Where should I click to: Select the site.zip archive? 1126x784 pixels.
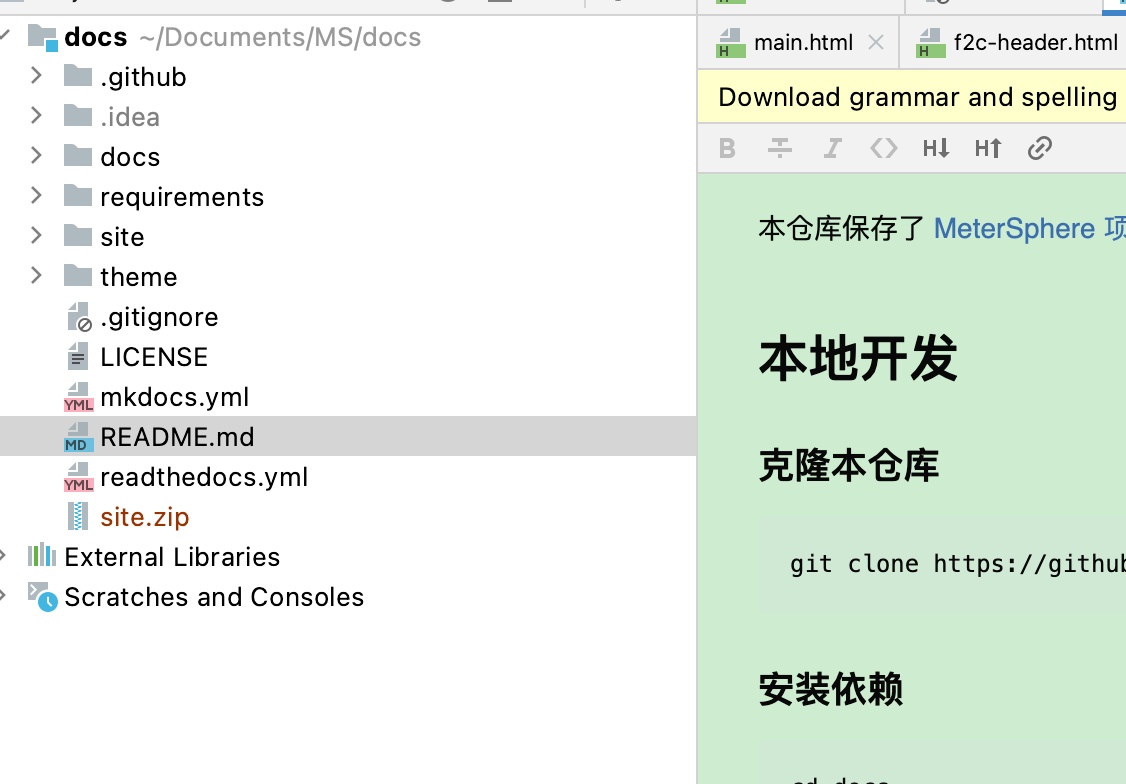[144, 516]
